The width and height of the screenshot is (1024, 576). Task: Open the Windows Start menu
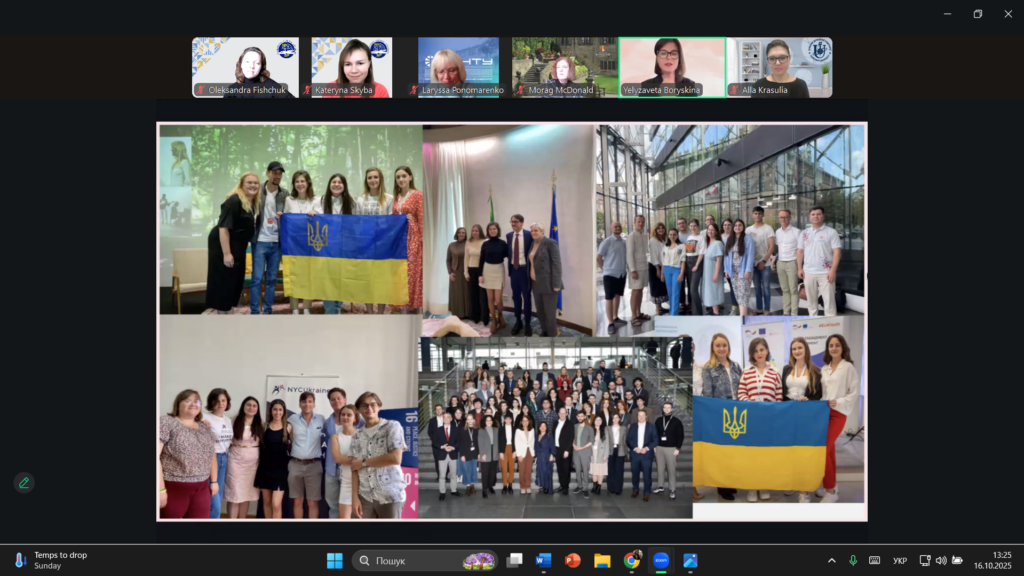[x=334, y=560]
